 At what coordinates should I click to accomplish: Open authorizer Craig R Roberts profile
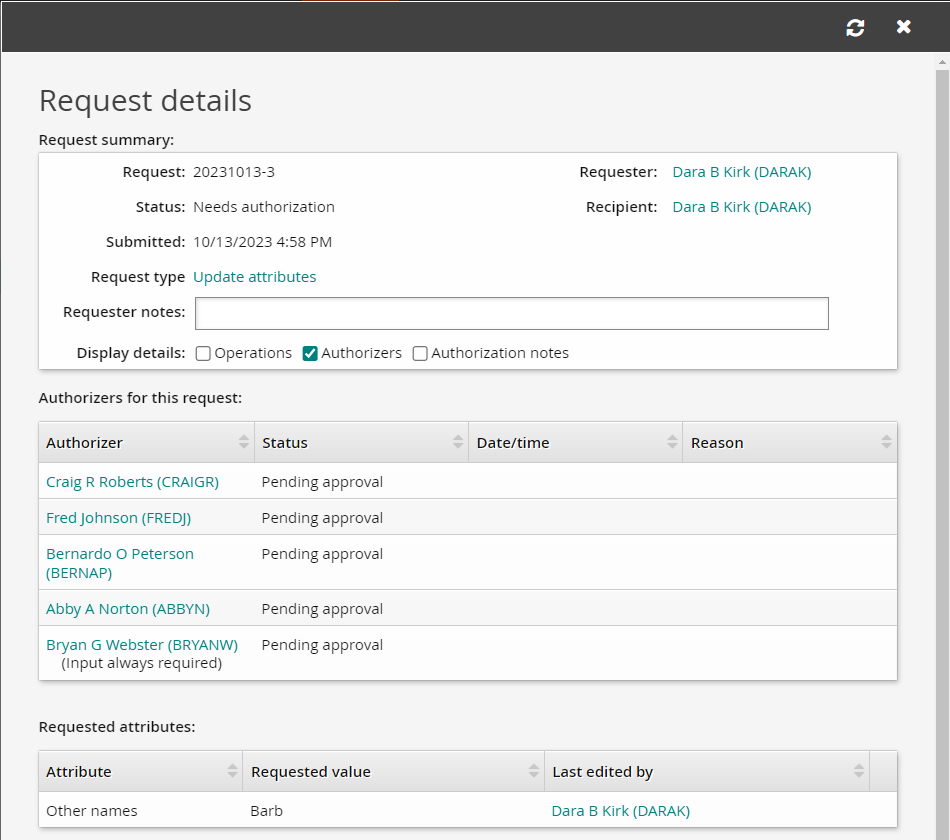[x=132, y=482]
